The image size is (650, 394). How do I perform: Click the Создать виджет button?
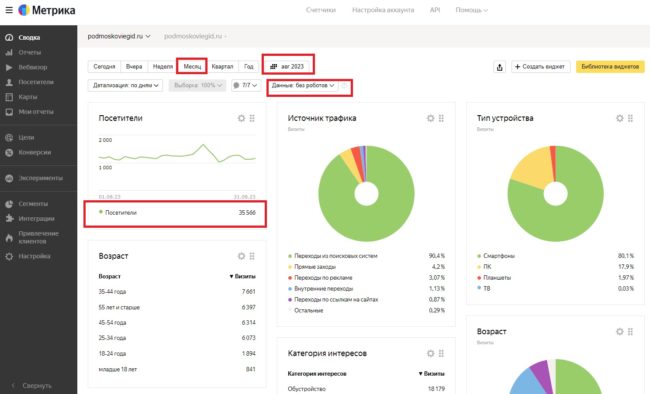541,67
